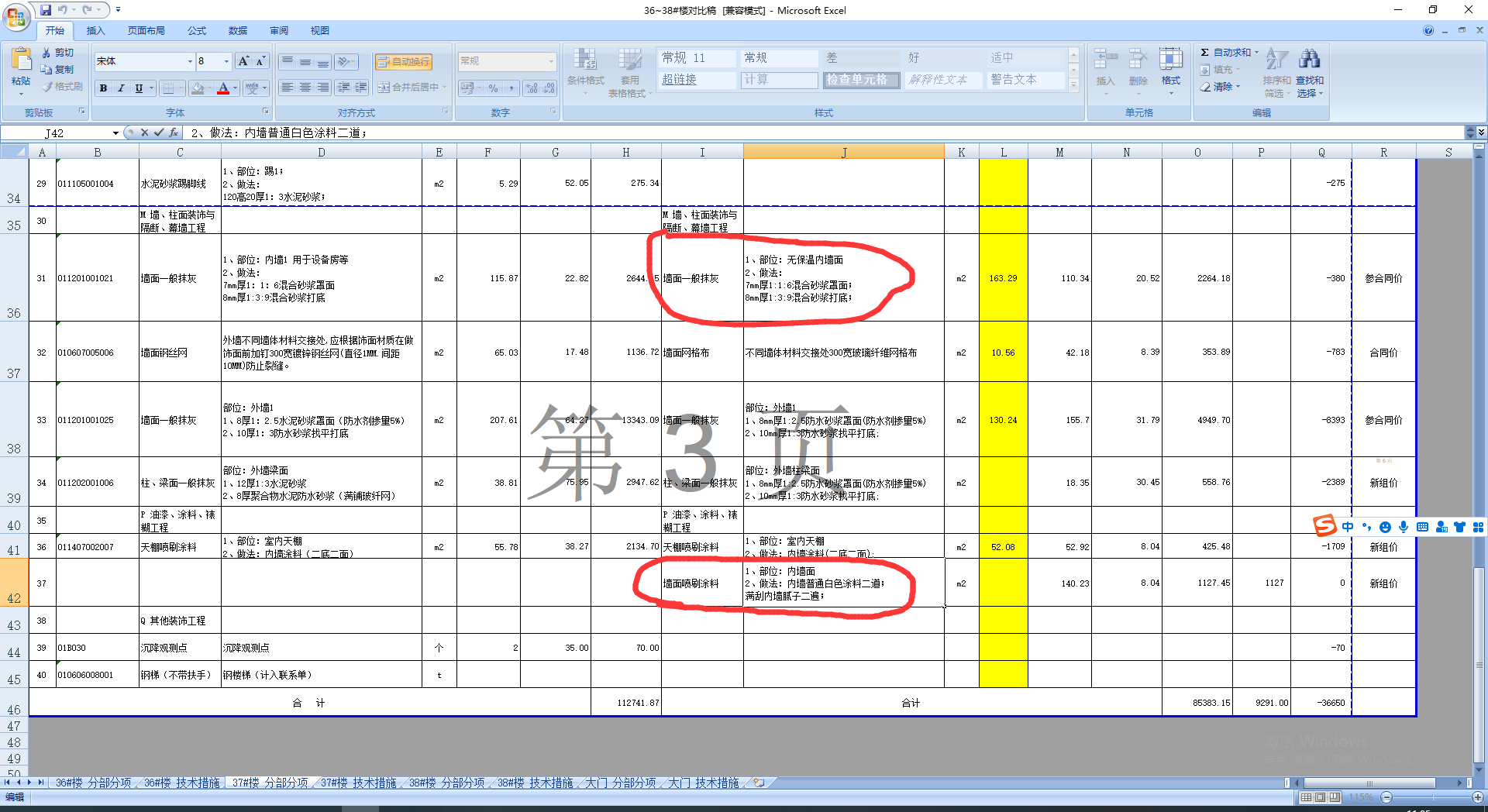Toggle Wrap Text (自动换行)

403,62
